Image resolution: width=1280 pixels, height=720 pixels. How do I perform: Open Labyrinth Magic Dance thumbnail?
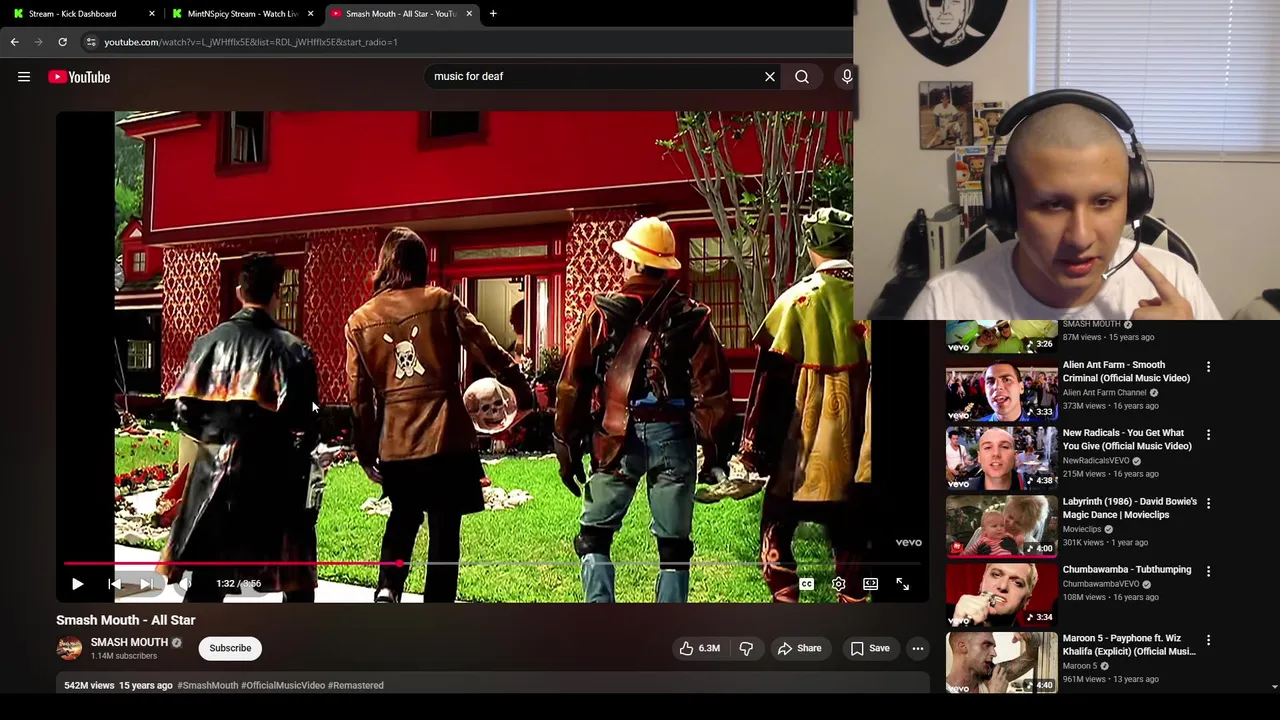(1001, 526)
